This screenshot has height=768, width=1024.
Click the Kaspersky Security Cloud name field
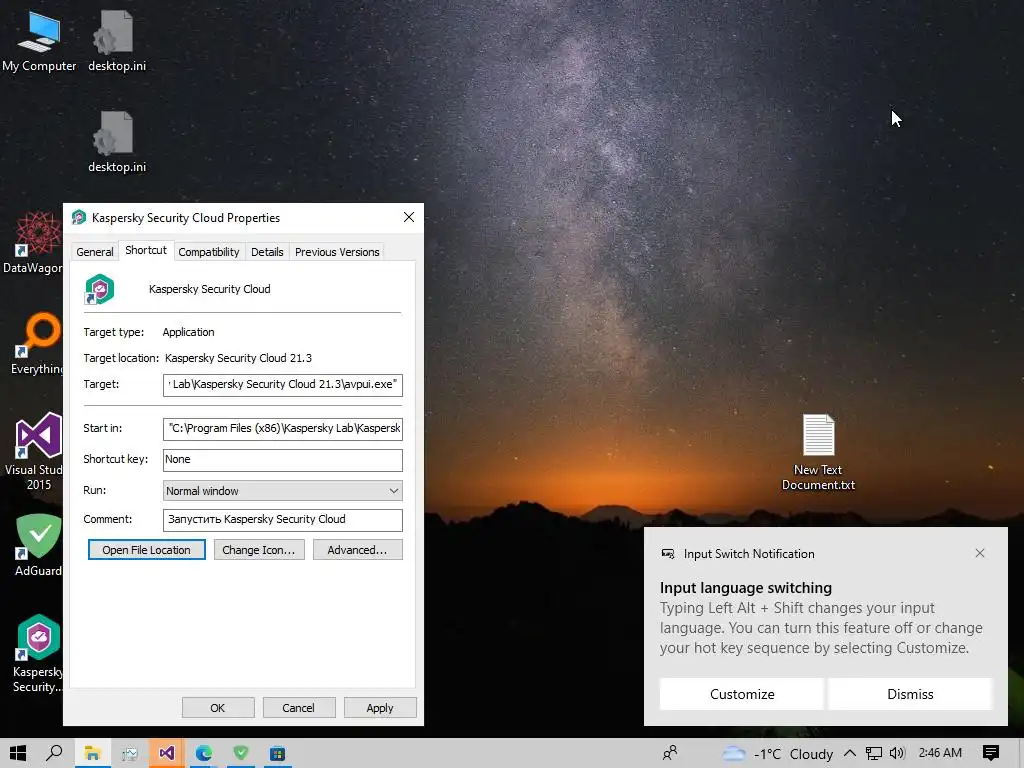pyautogui.click(x=210, y=289)
